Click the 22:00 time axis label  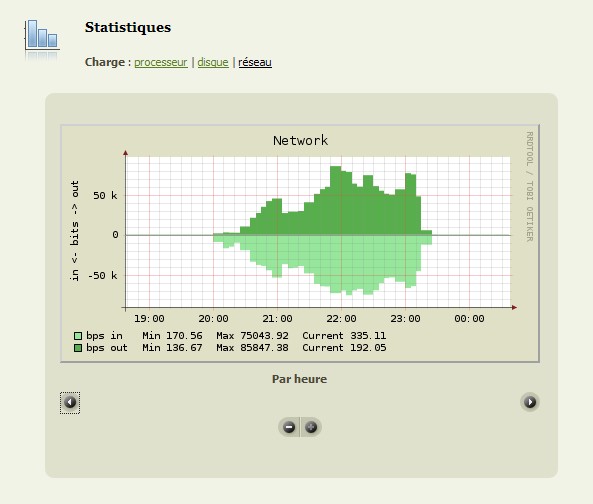(341, 319)
